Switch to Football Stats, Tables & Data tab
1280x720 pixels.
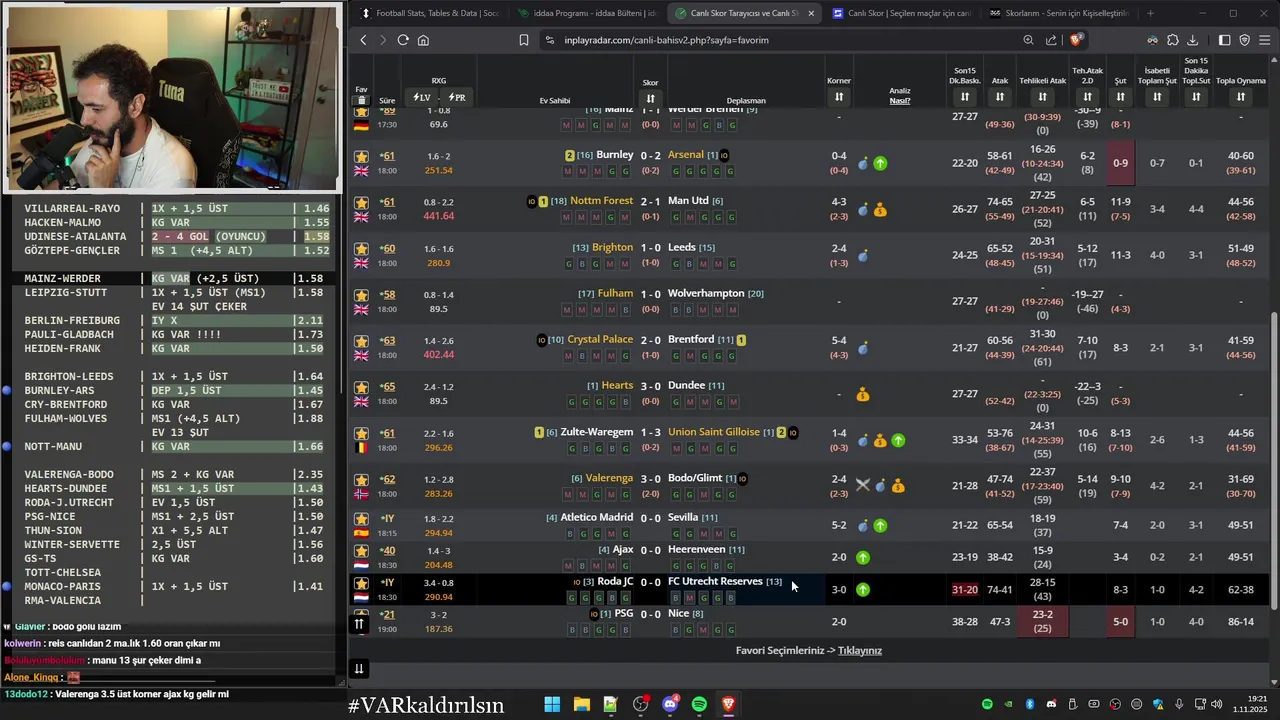pos(428,13)
